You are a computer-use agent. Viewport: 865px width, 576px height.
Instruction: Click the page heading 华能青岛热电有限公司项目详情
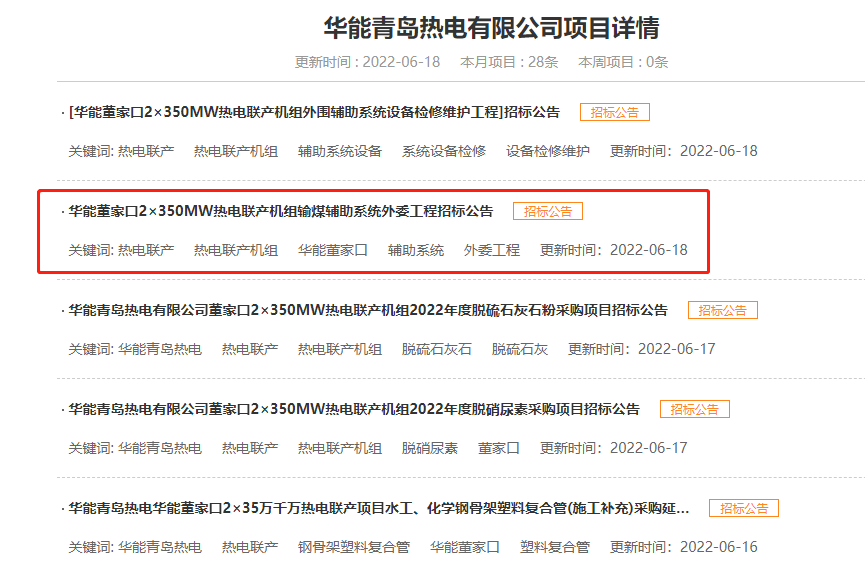[491, 28]
